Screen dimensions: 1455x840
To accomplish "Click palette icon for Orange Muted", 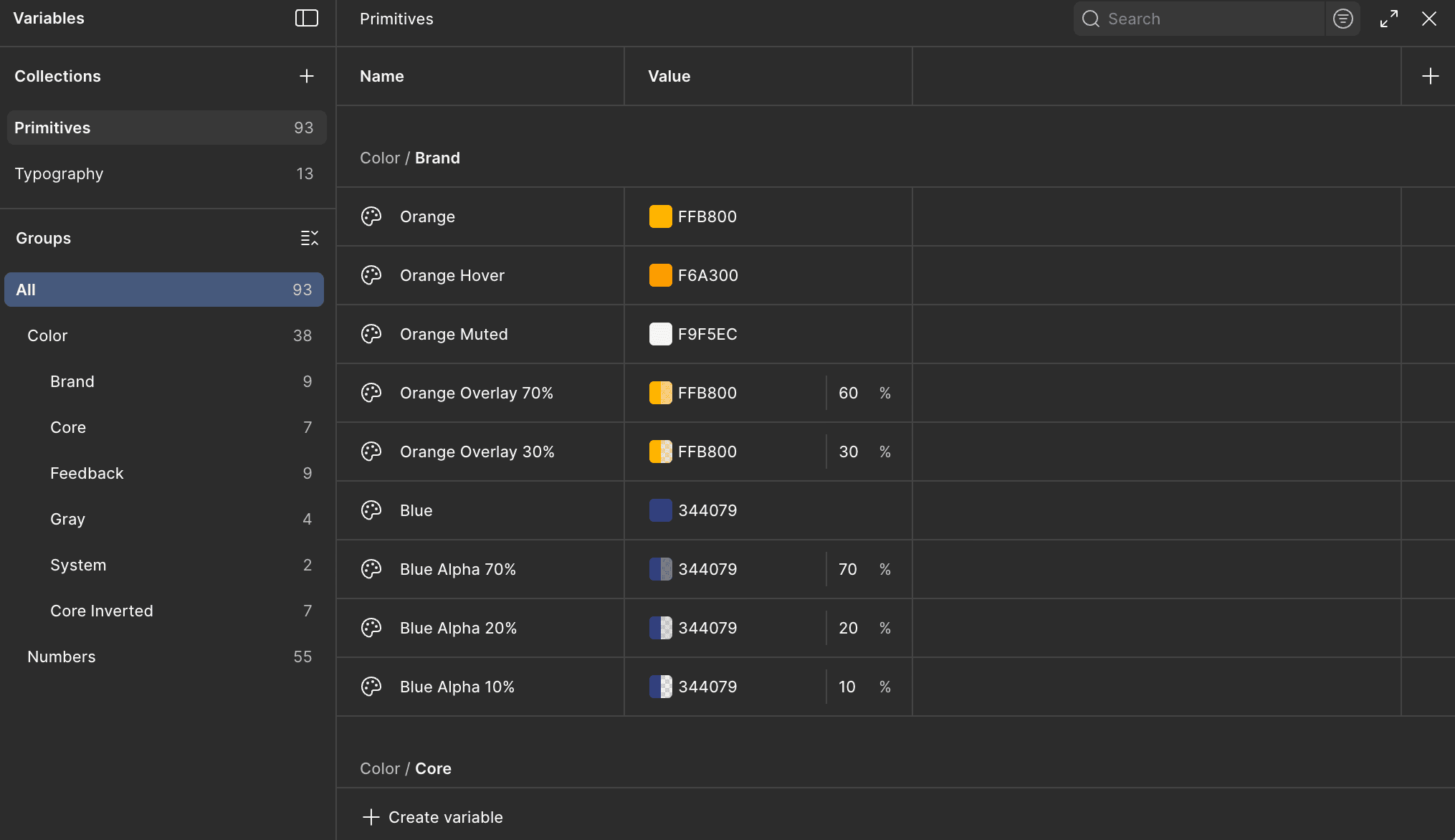I will tap(371, 334).
